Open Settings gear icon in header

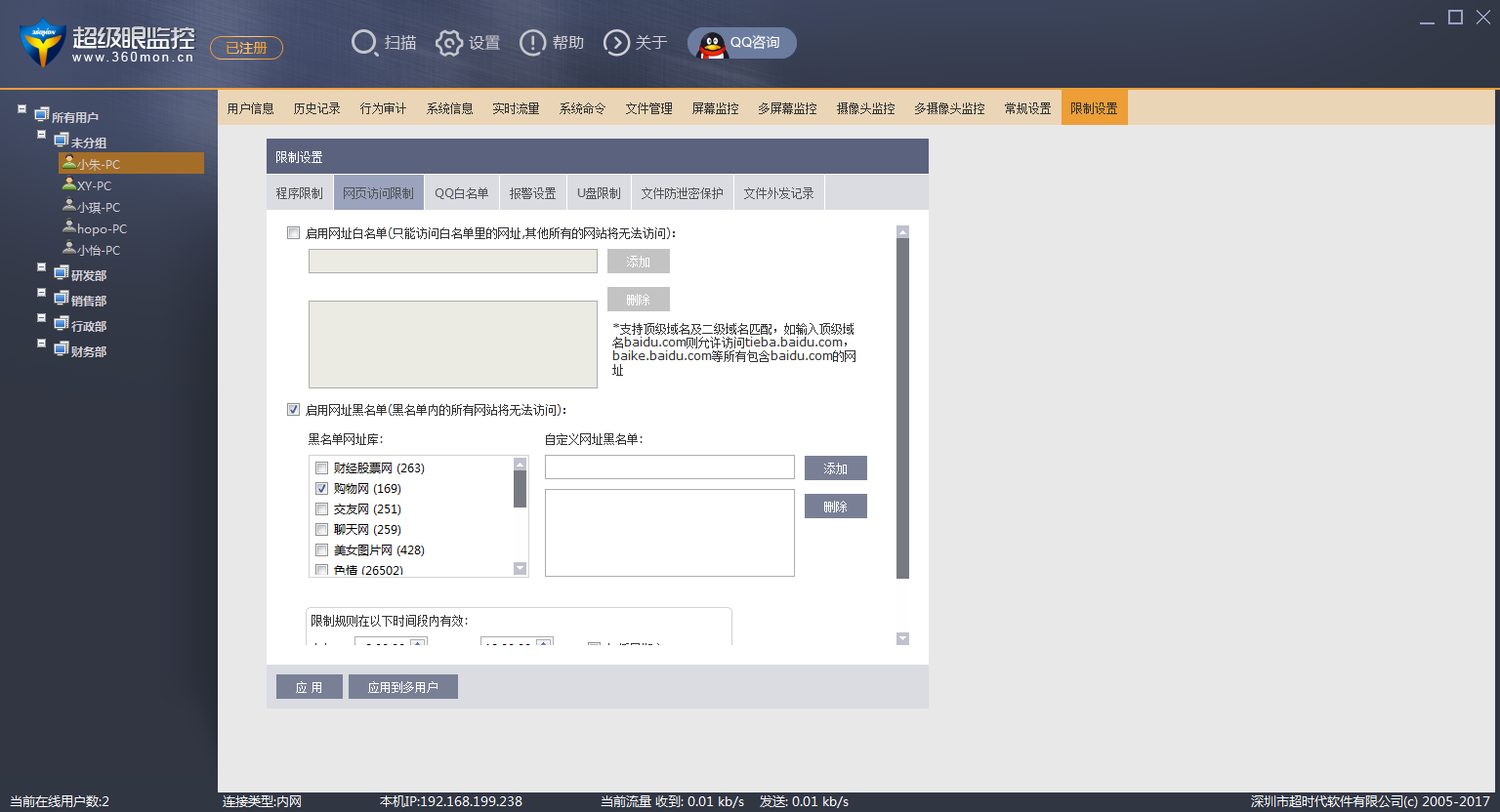click(448, 43)
